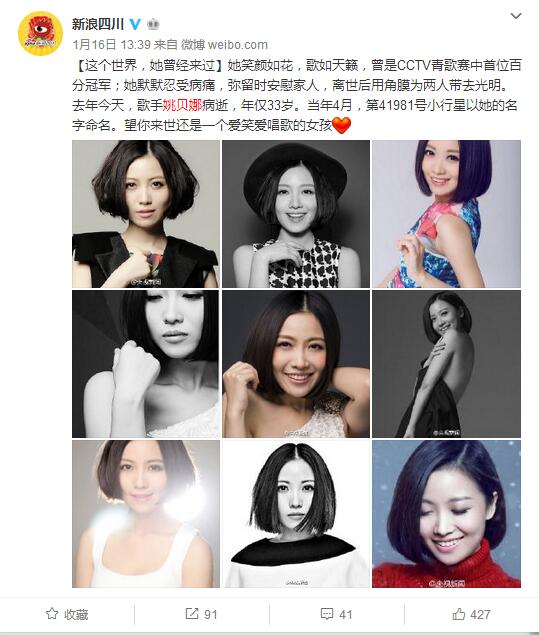Click the star 收藏 favorite icon

[52, 614]
